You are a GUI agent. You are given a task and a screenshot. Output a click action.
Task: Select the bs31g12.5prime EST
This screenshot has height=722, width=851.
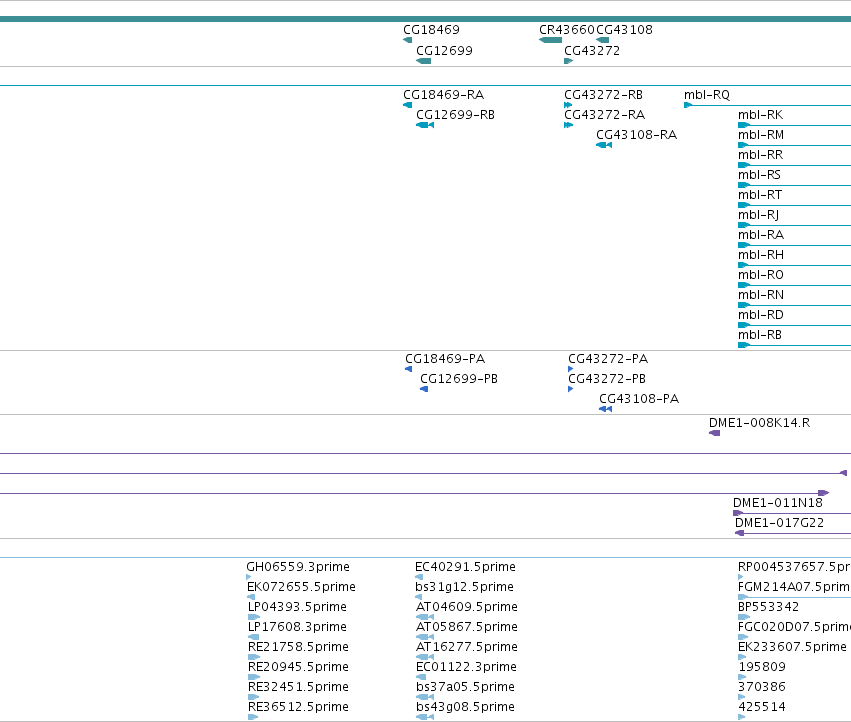(464, 587)
